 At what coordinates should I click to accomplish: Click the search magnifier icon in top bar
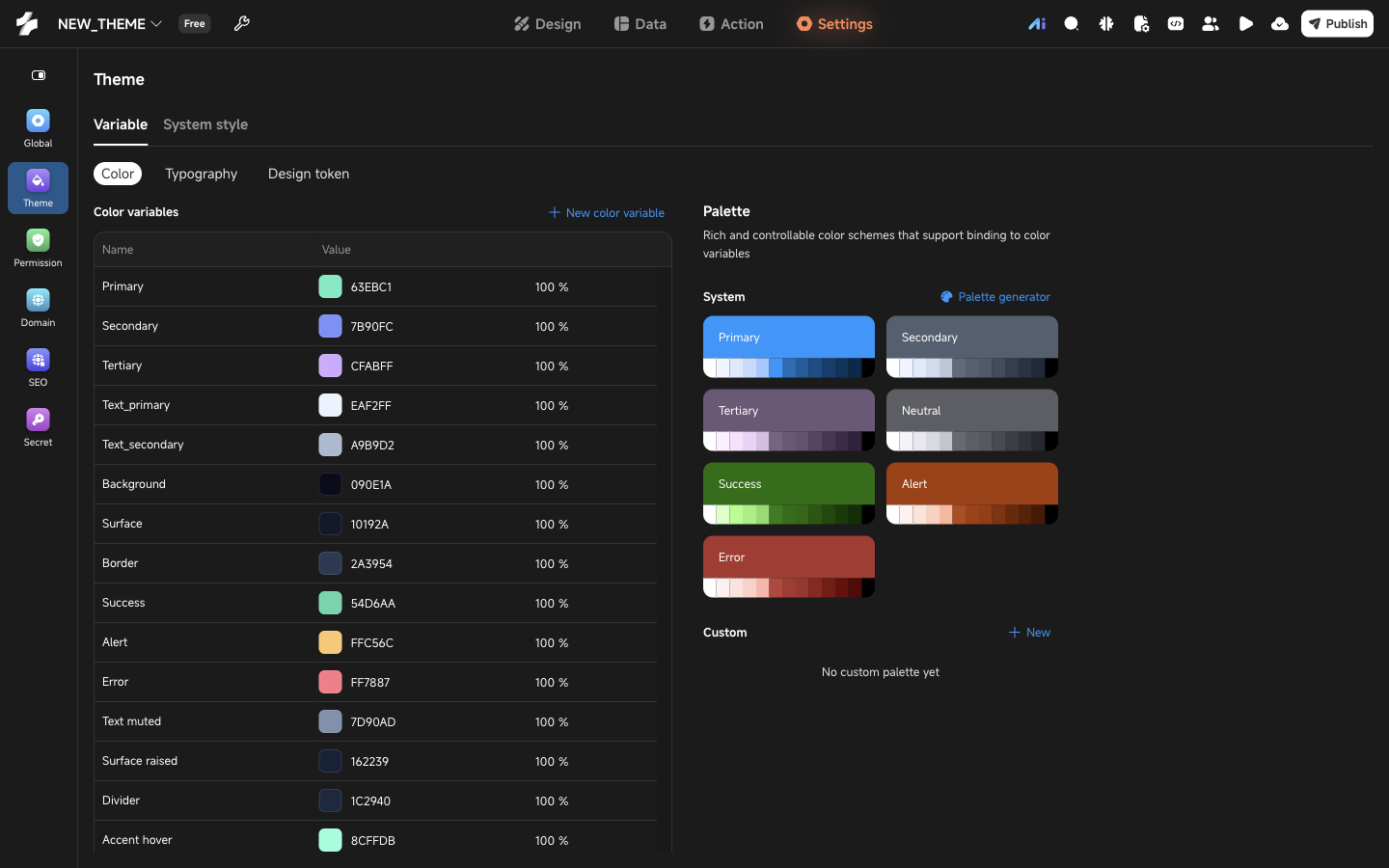click(x=1072, y=24)
